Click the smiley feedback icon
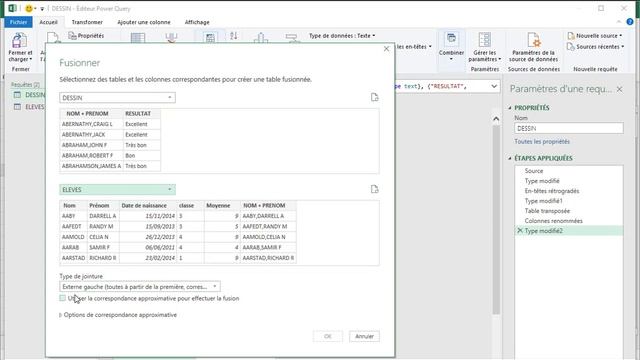640x360 pixels. point(29,8)
